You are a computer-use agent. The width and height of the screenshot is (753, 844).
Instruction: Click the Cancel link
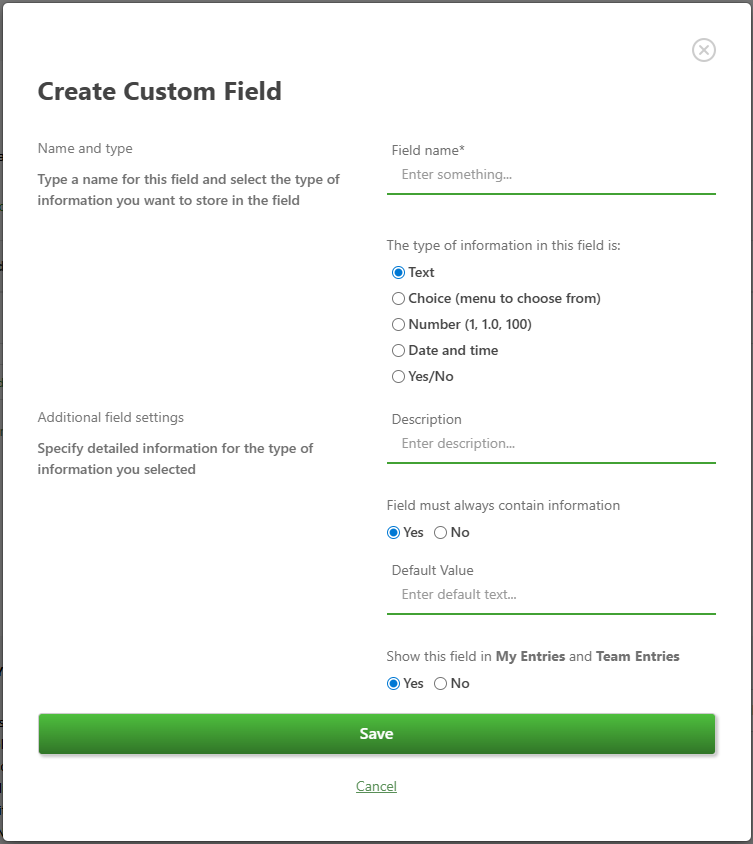pyautogui.click(x=376, y=787)
